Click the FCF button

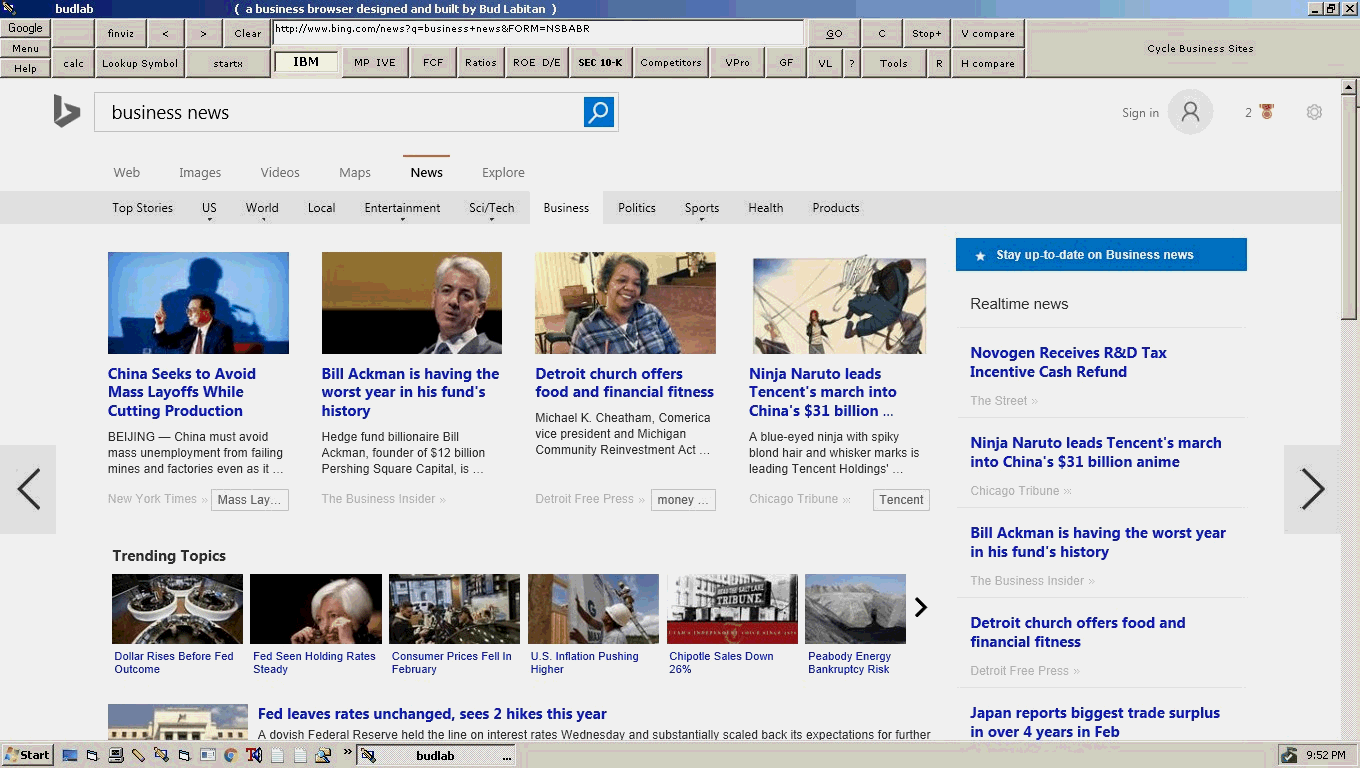[433, 63]
